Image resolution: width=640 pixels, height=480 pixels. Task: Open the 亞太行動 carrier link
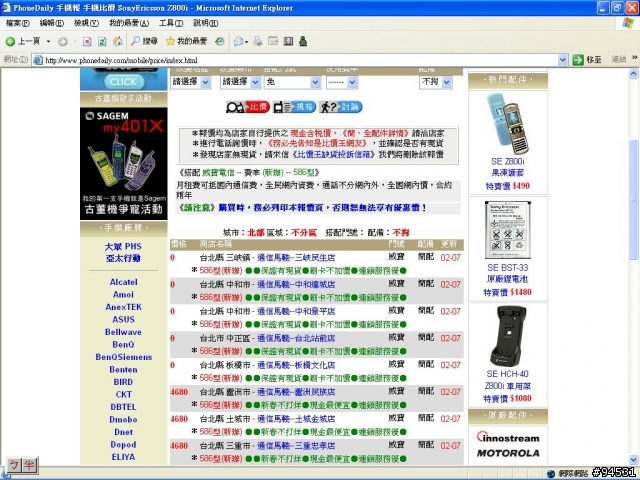pyautogui.click(x=123, y=258)
